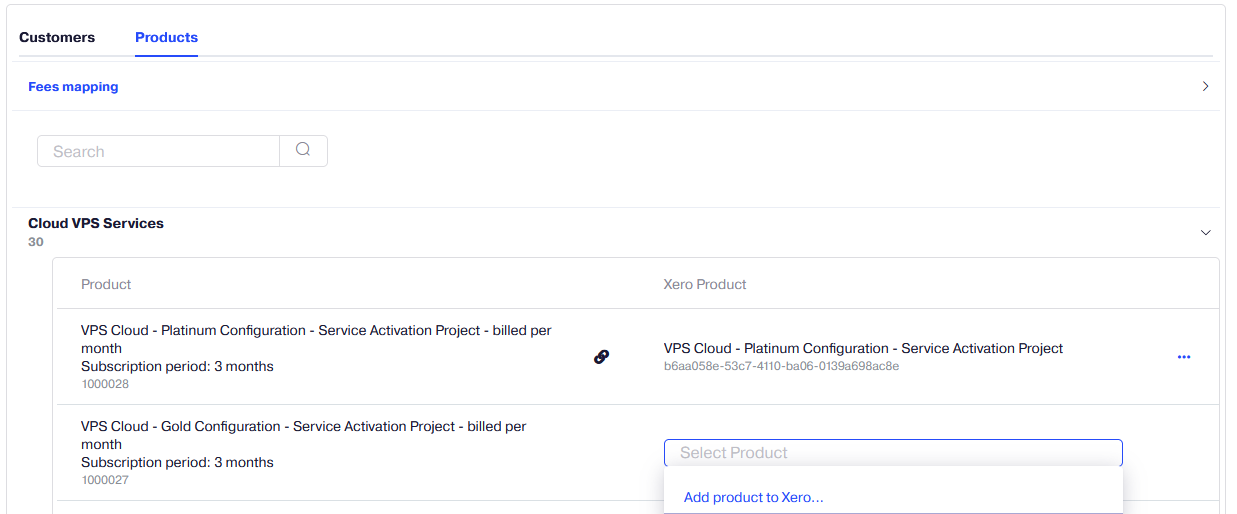Click Subscription period text in Platinum row
1237x514 pixels.
177,366
